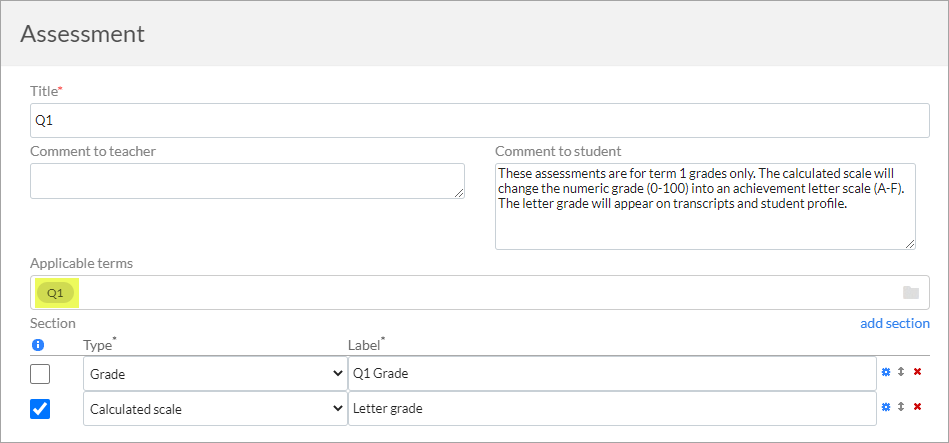This screenshot has height=443, width=949.
Task: Click the Title field containing Q1
Action: click(x=480, y=120)
